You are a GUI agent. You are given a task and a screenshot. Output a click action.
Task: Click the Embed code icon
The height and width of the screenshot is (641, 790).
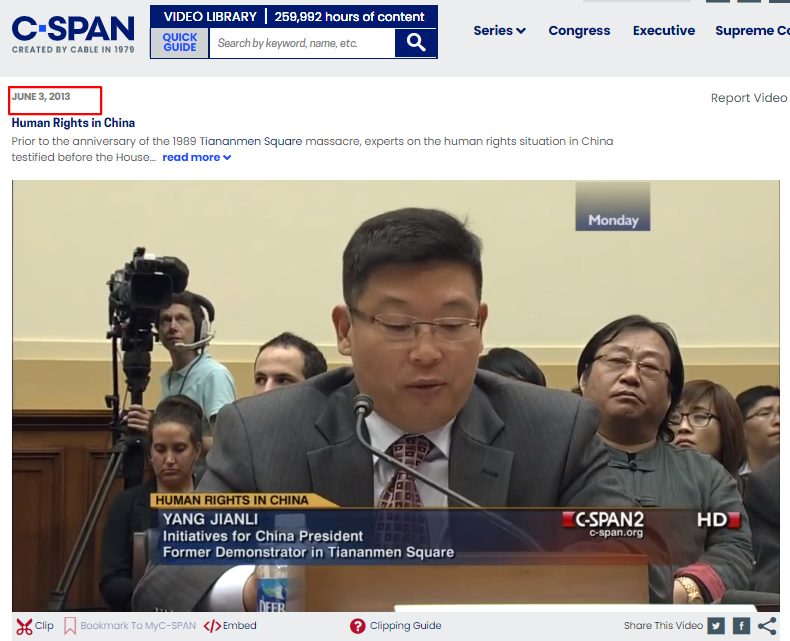[x=212, y=626]
